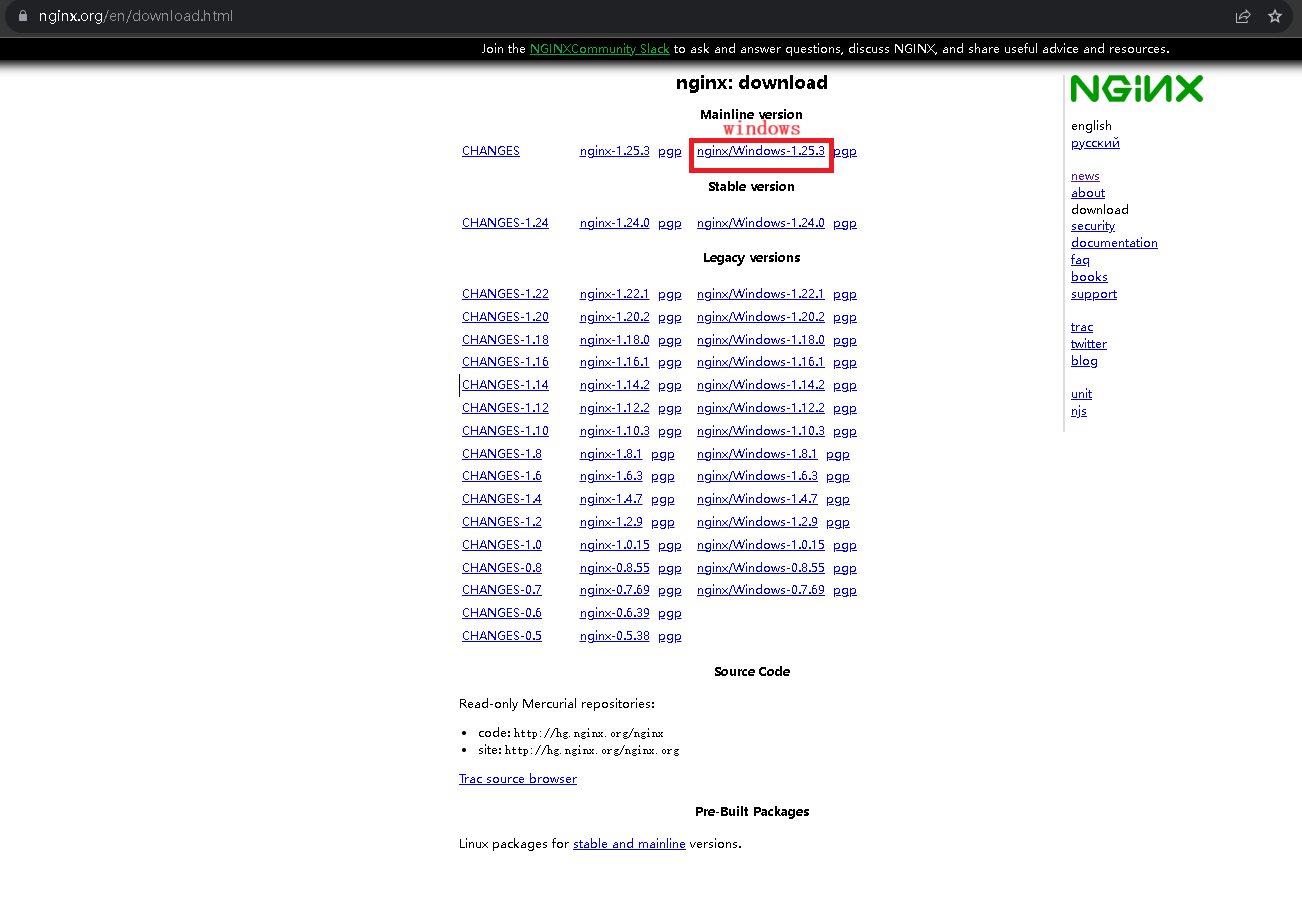Download nginx-1.2.9 source
This screenshot has height=915, width=1302.
tap(611, 522)
